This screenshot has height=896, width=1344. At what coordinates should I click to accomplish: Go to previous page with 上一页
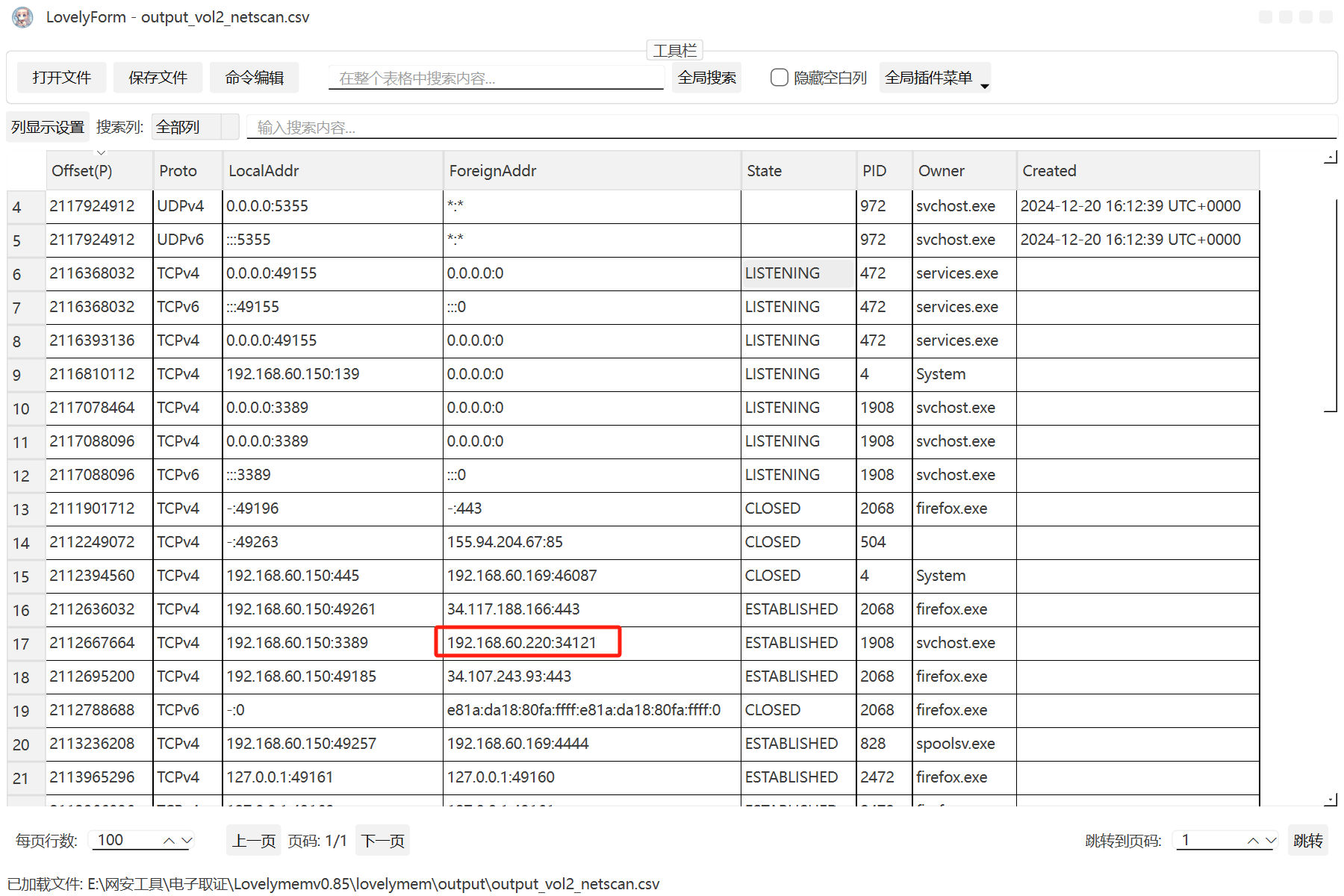point(253,840)
